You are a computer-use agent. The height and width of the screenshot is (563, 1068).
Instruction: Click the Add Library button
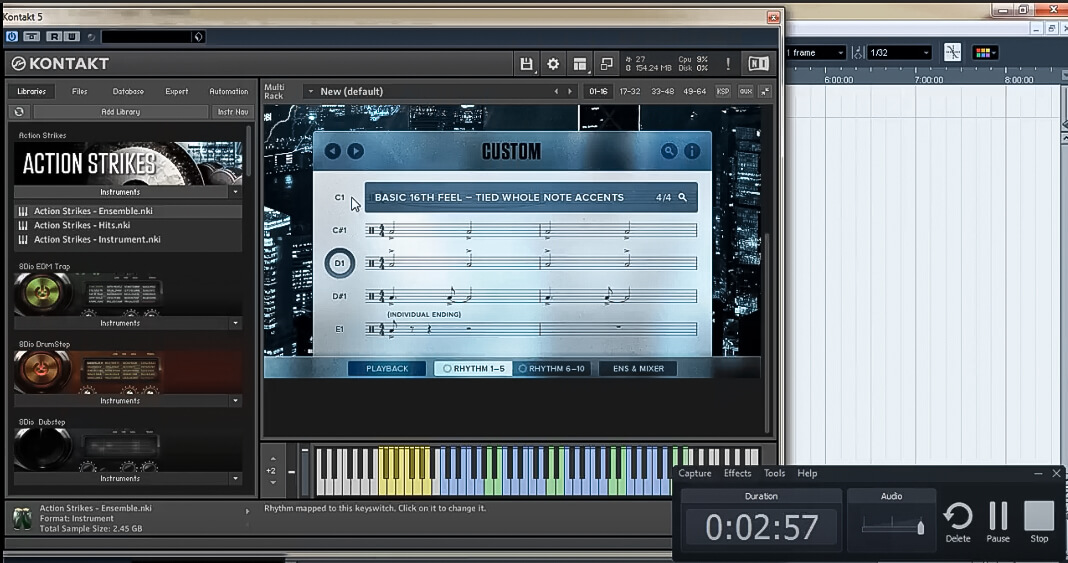[121, 112]
